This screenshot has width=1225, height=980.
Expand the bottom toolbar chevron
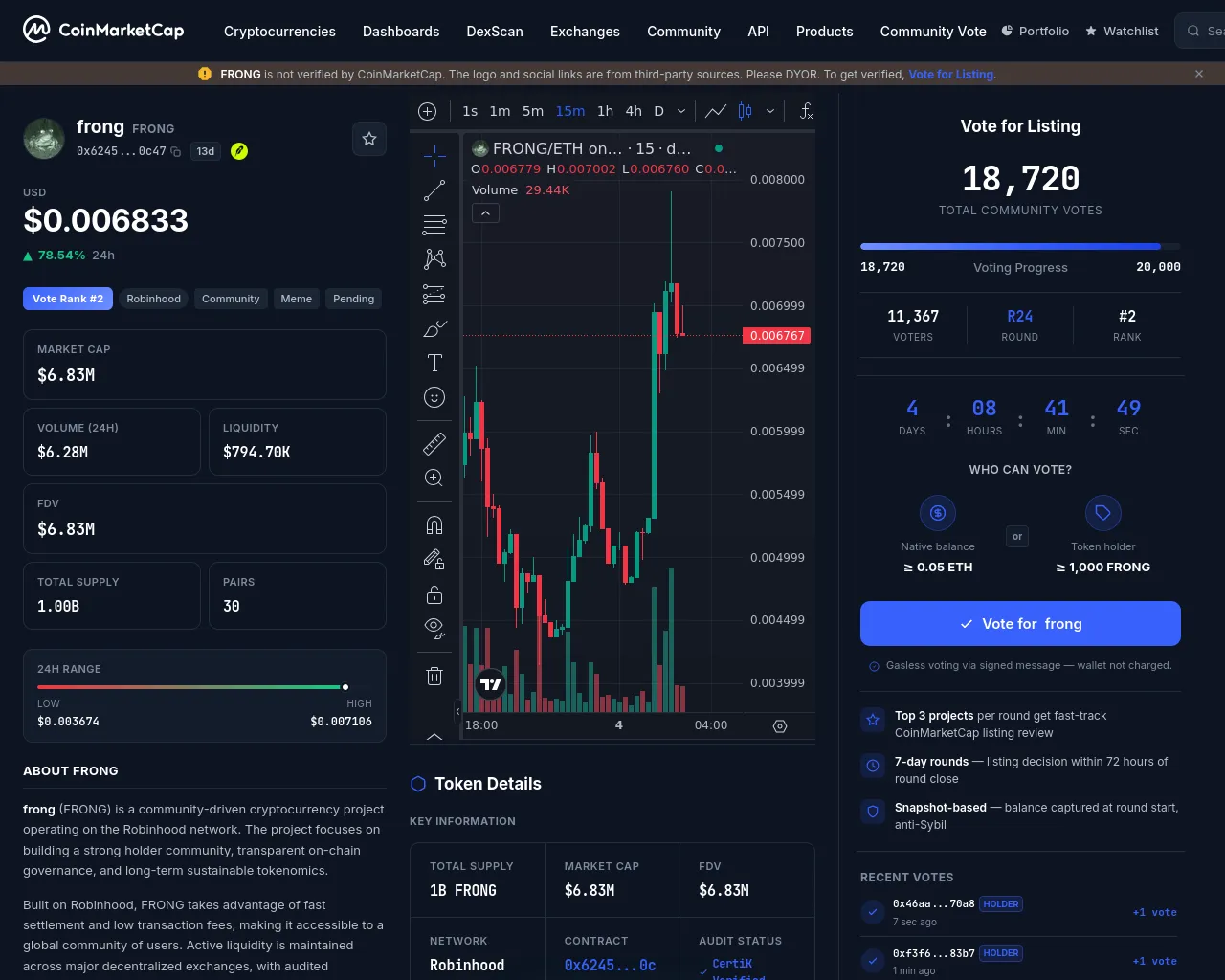click(x=434, y=736)
